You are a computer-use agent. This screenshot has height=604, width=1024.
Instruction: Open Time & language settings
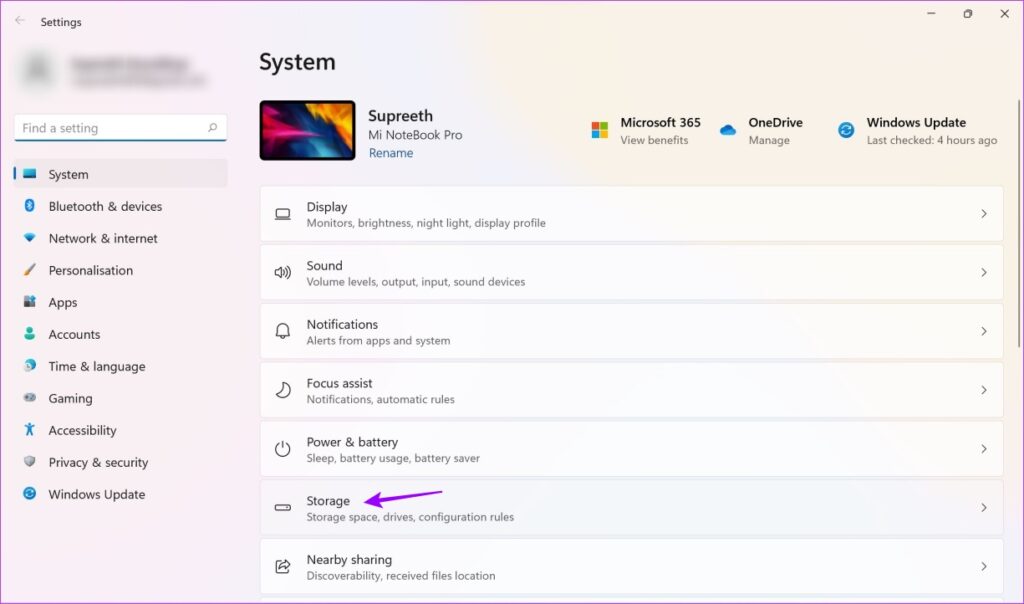point(121,366)
